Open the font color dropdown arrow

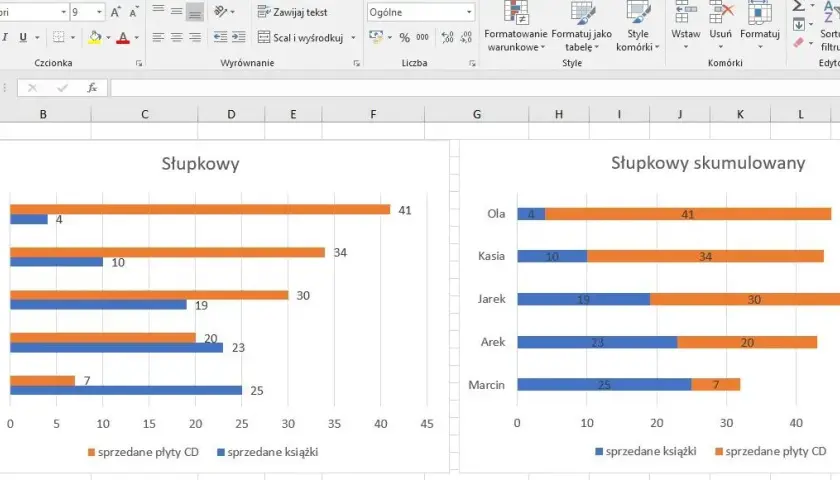coord(137,38)
